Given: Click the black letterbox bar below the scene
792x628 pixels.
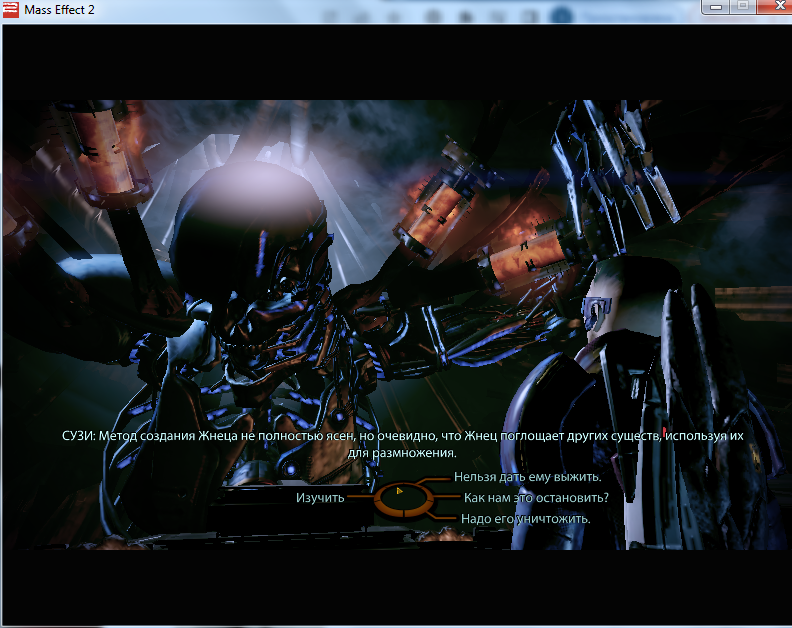Looking at the screenshot, I should pos(396,585).
